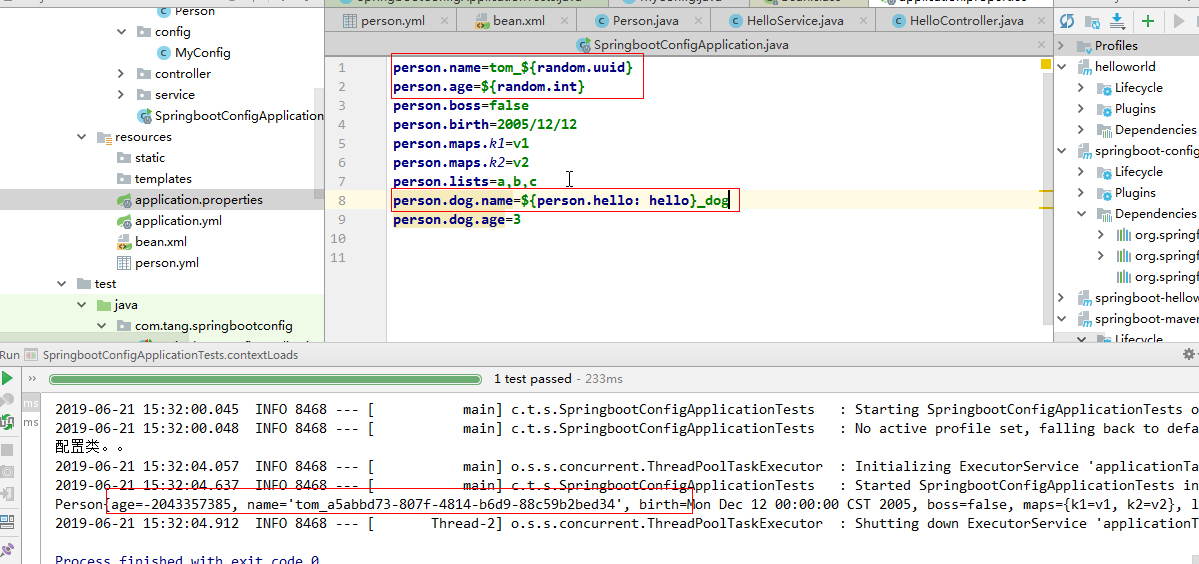The image size is (1199, 564).
Task: Expand Profiles node in Maven panel
Action: [1062, 46]
